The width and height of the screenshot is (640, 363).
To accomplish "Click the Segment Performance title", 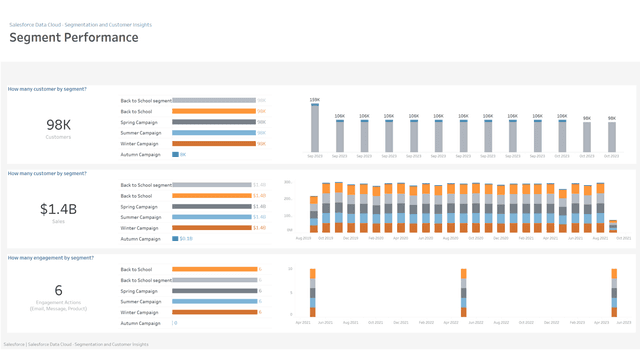I will (74, 38).
